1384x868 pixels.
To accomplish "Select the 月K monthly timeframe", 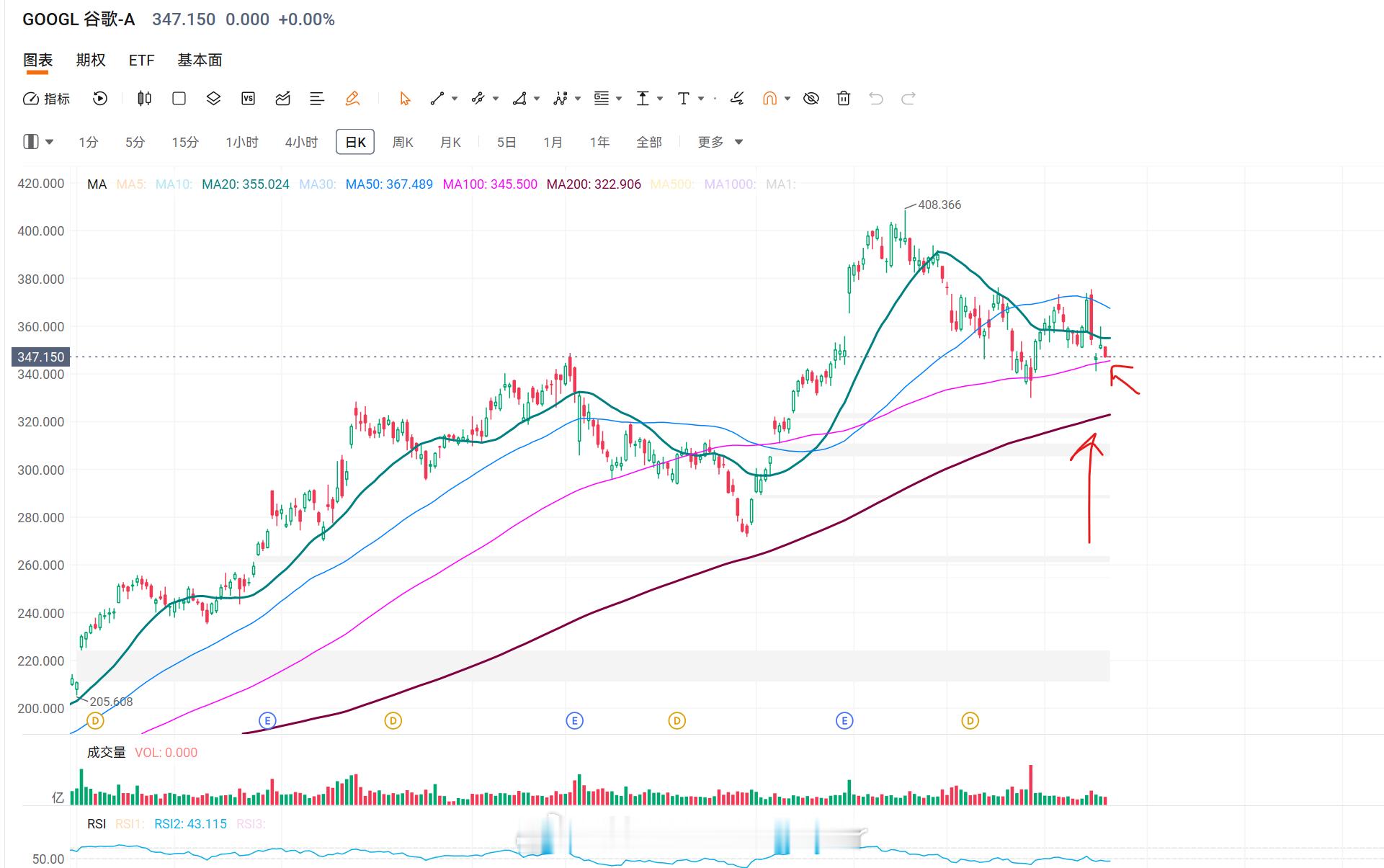I will pyautogui.click(x=450, y=142).
